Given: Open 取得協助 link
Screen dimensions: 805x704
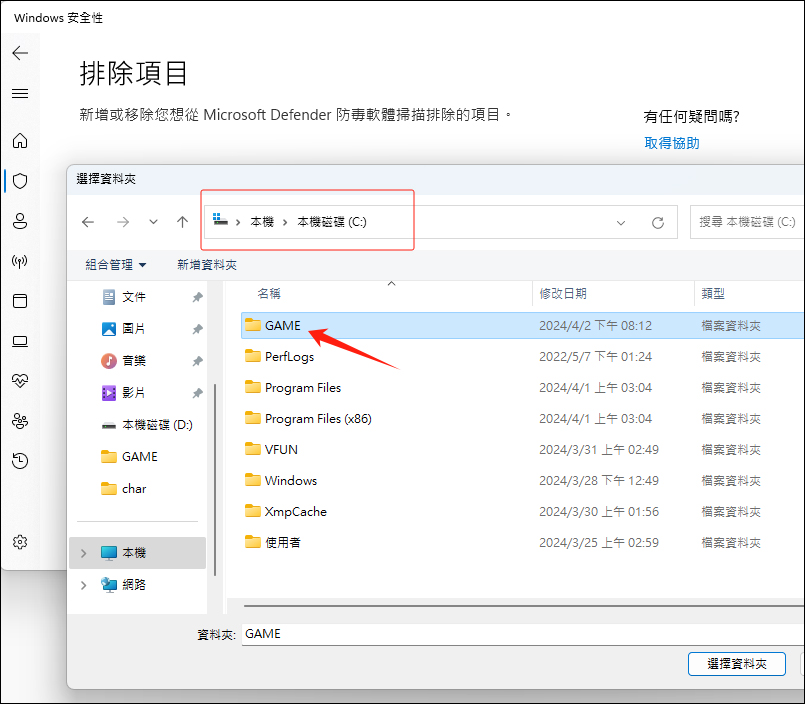Looking at the screenshot, I should click(672, 143).
